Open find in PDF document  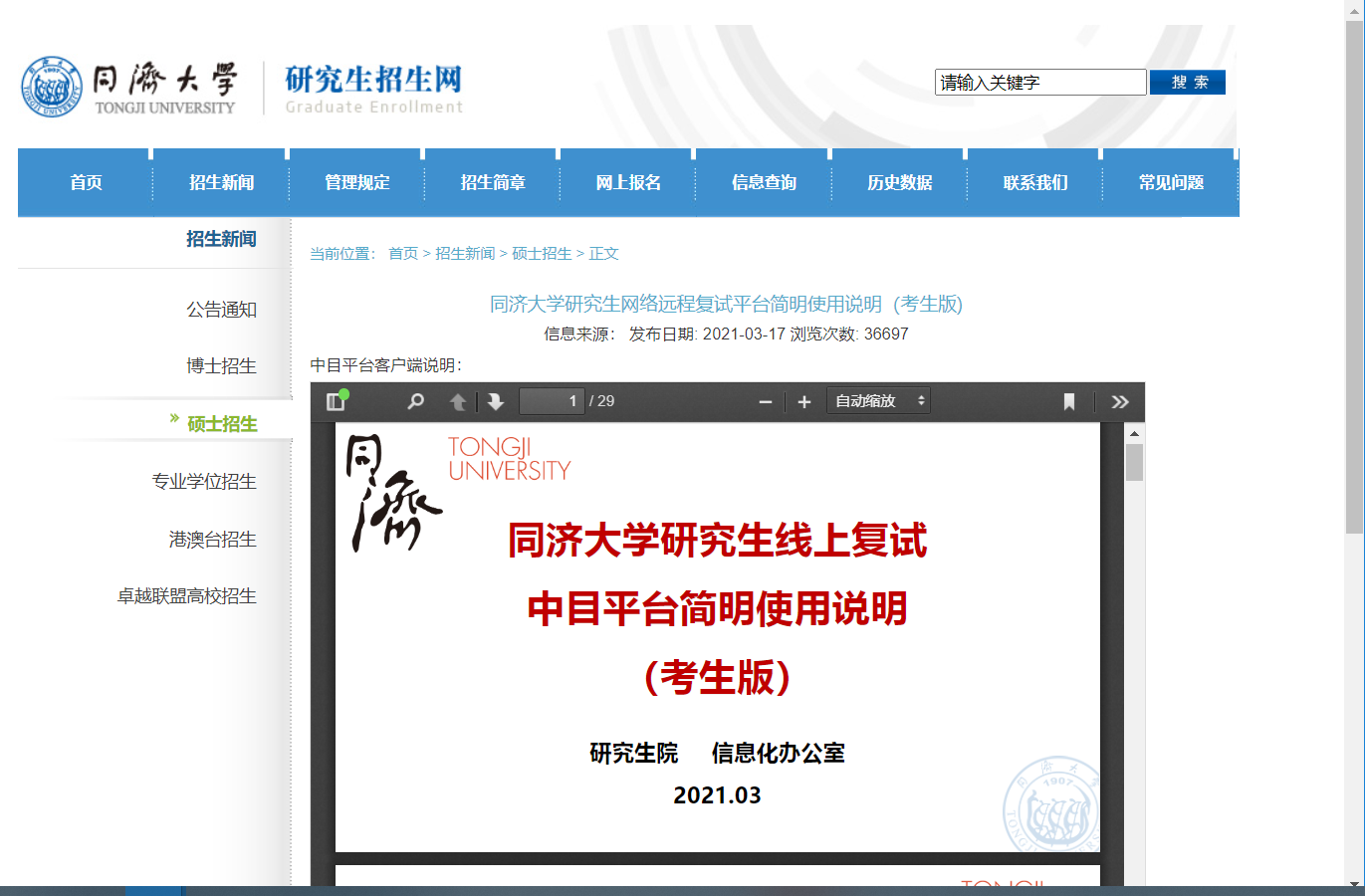(416, 401)
